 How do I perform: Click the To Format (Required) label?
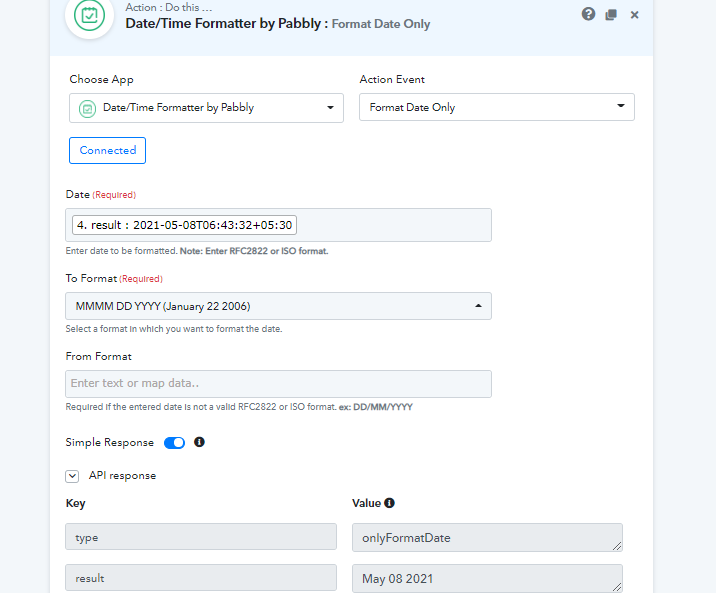click(x=114, y=278)
